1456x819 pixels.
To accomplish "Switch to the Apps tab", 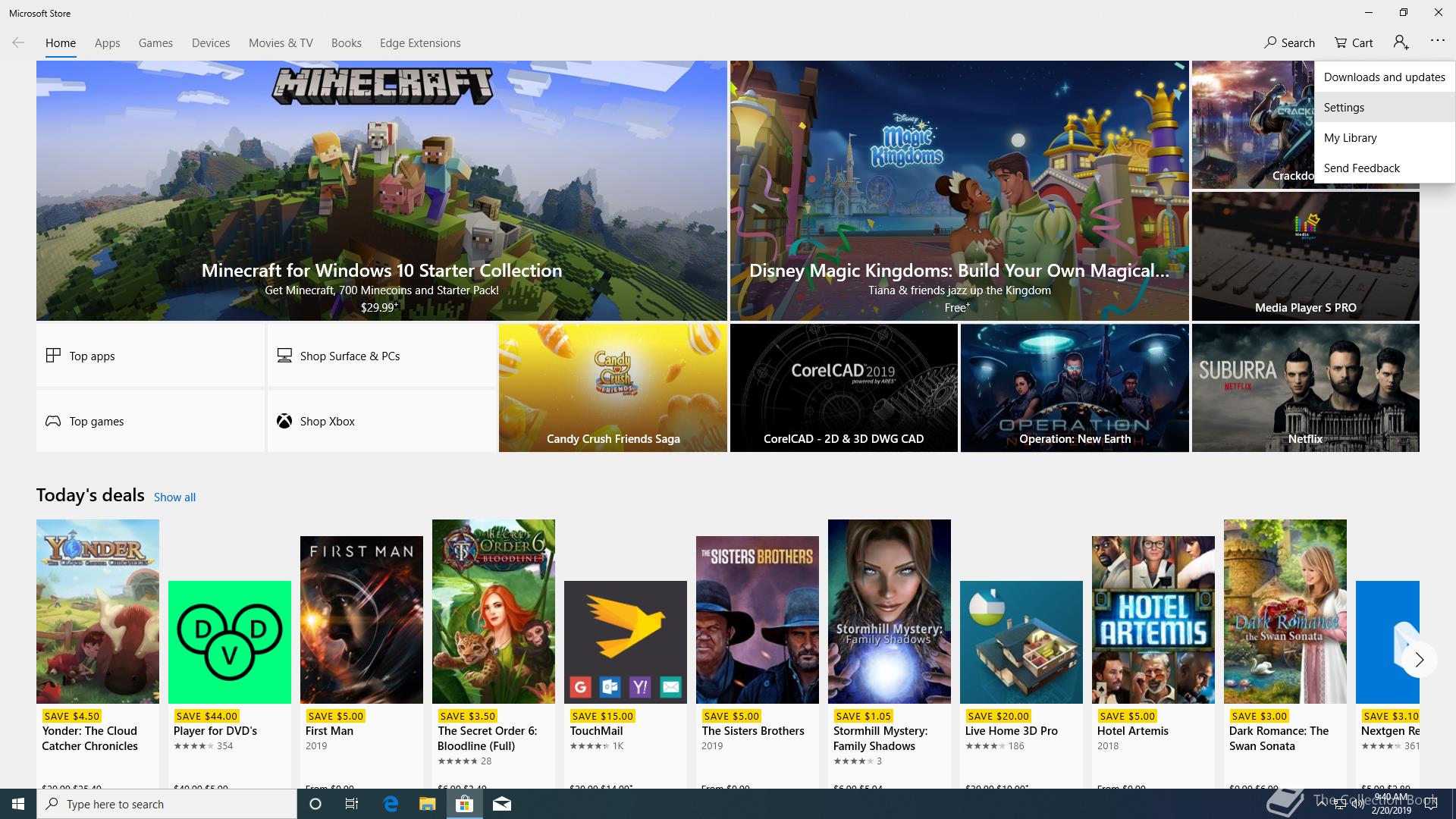I will click(x=108, y=43).
